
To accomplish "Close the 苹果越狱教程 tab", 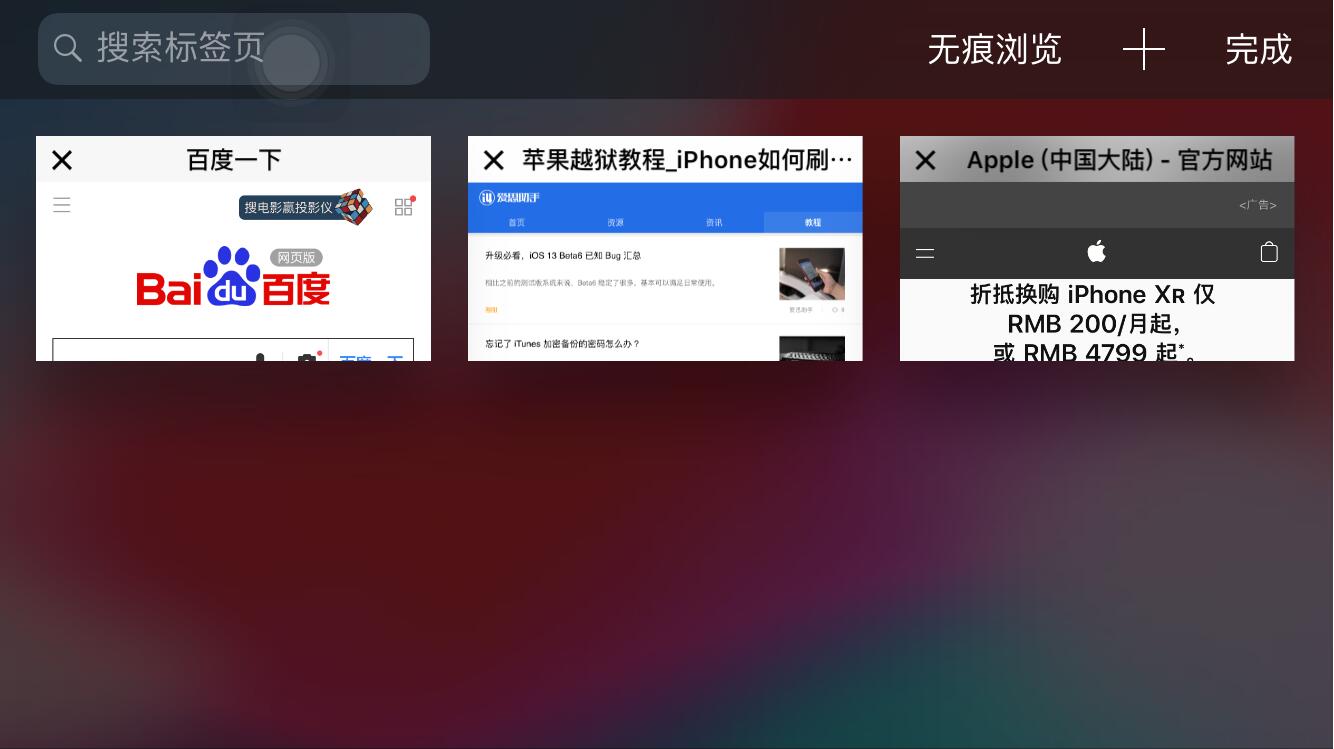I will tap(494, 160).
